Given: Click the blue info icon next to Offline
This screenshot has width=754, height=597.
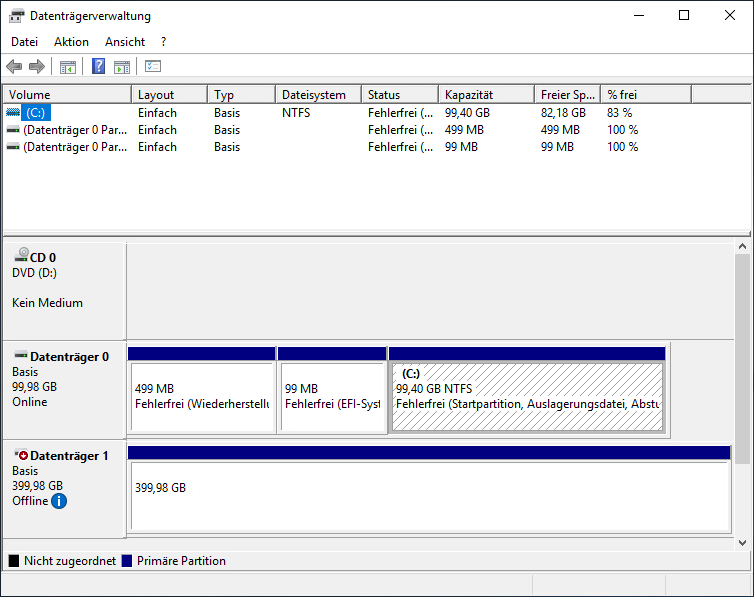Looking at the screenshot, I should pos(59,501).
